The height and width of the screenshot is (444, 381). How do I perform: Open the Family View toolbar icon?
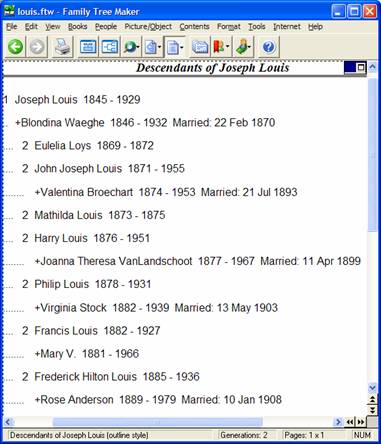point(88,47)
